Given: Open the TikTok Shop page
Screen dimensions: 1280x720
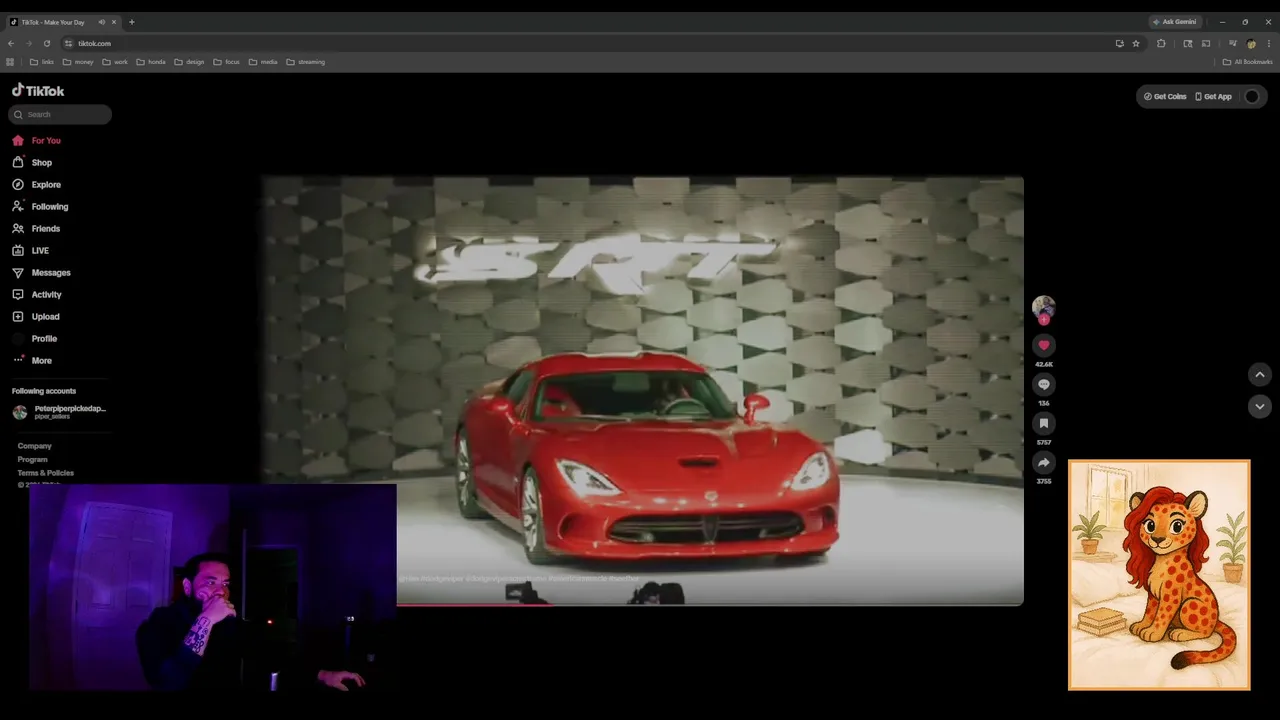Looking at the screenshot, I should click(32, 163).
